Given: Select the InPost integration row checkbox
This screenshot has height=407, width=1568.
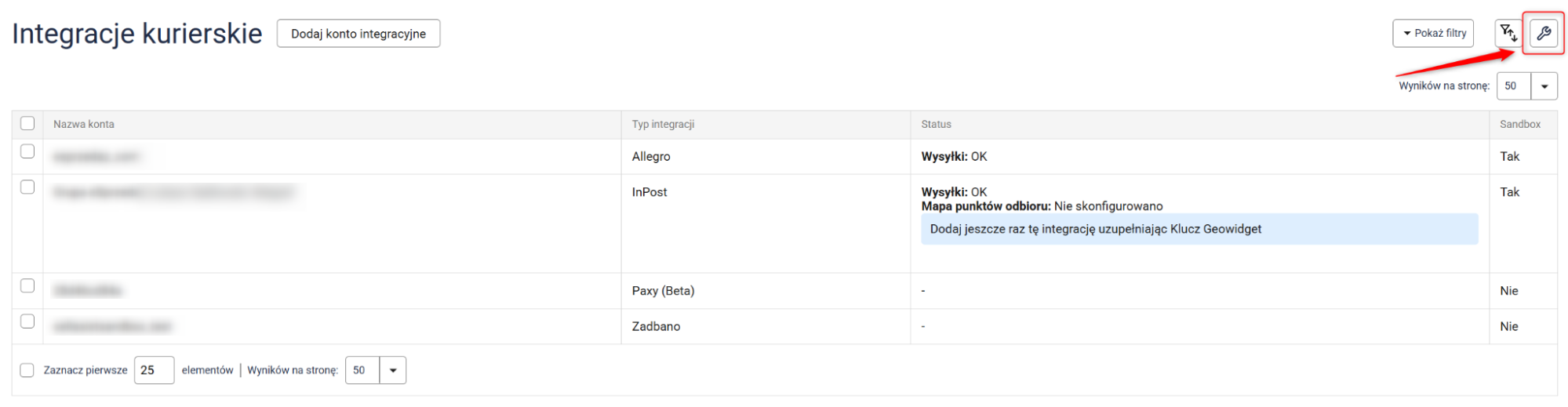Looking at the screenshot, I should coord(27,187).
